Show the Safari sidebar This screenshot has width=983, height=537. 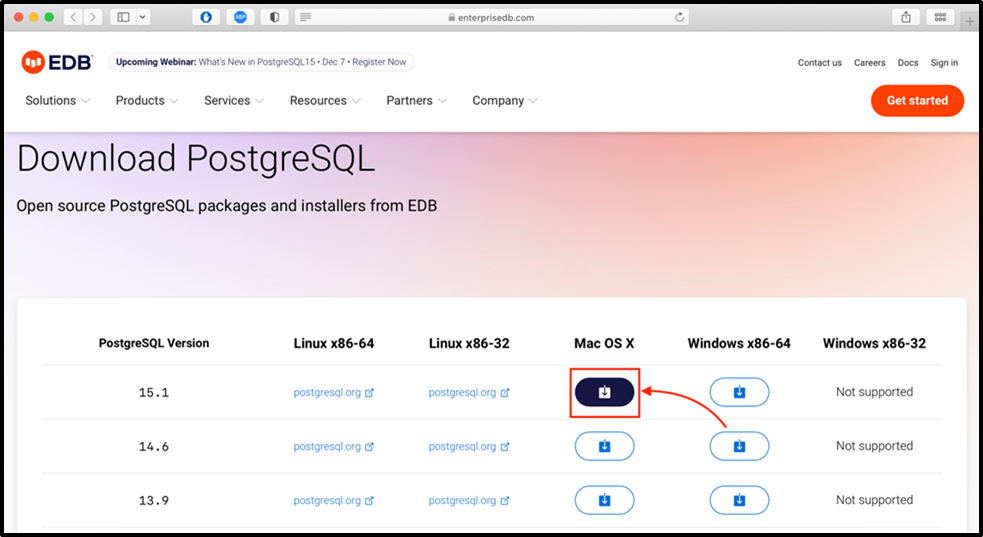click(x=123, y=17)
